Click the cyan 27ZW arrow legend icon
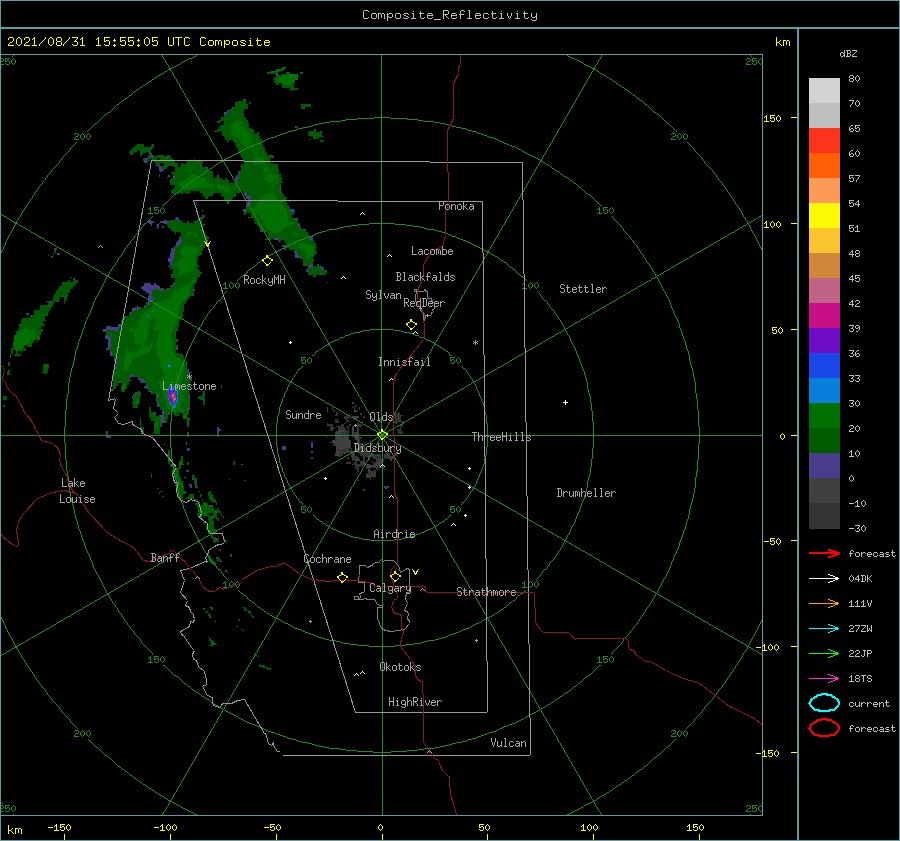 [x=824, y=629]
